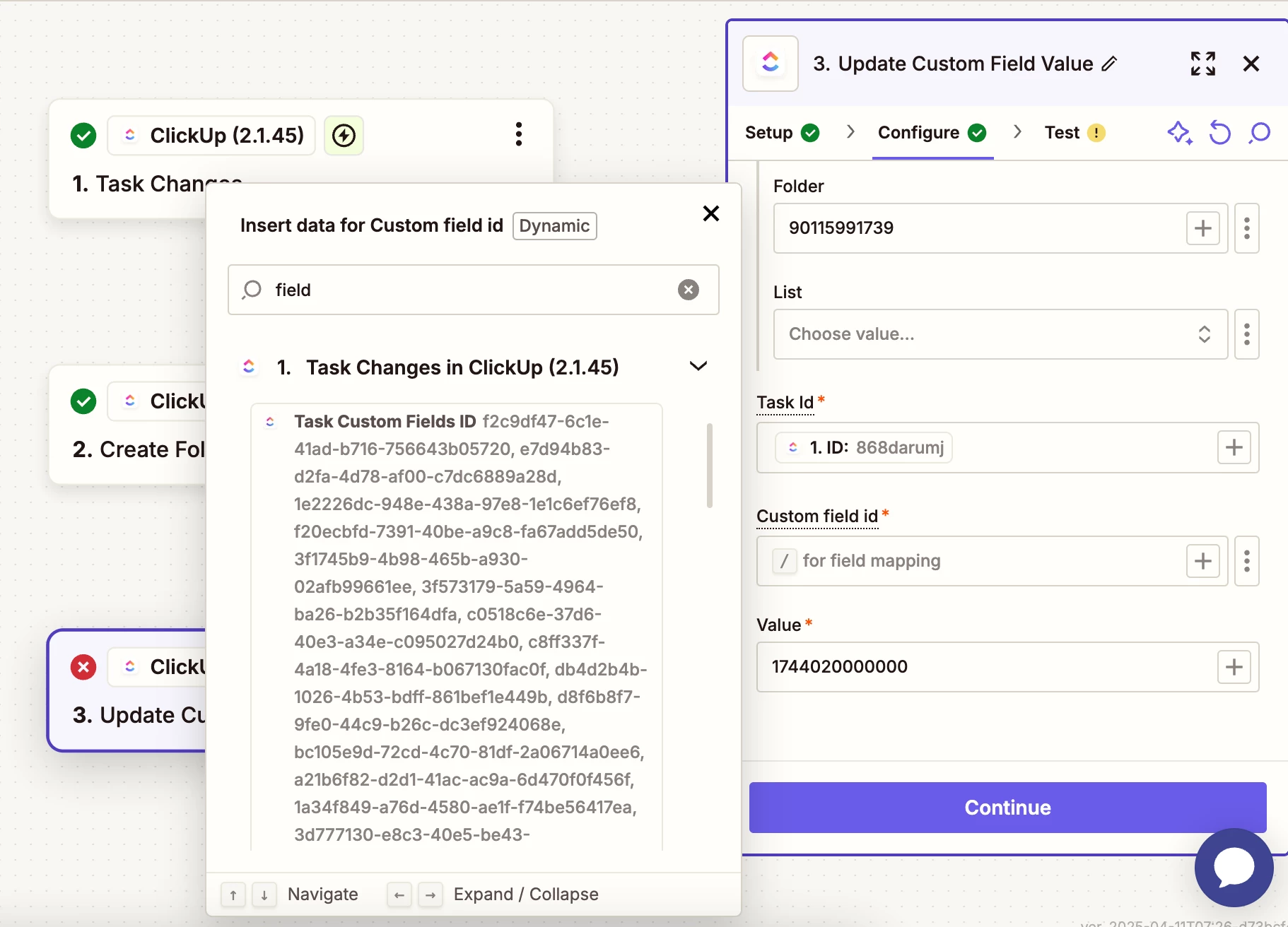Clear the 'field' search text

pos(689,290)
